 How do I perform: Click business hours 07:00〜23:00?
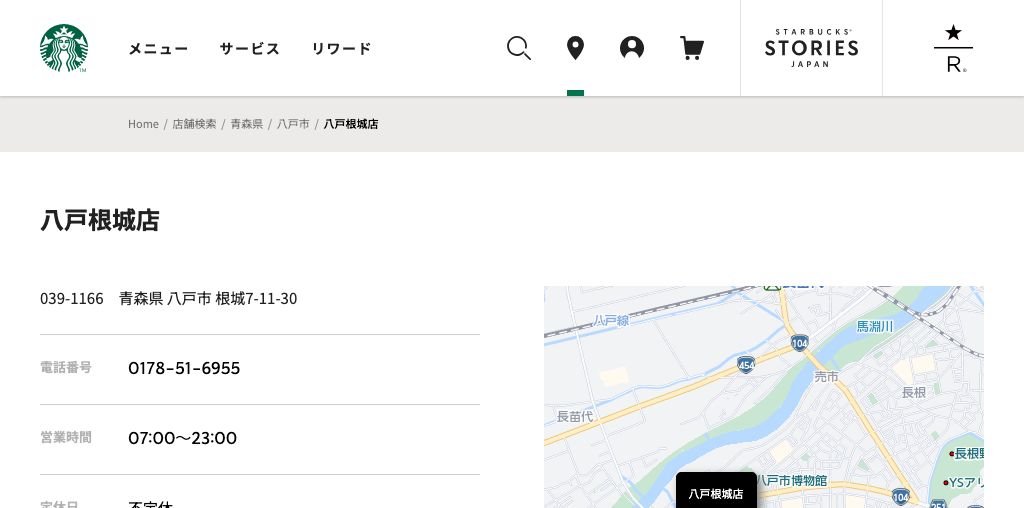(182, 438)
